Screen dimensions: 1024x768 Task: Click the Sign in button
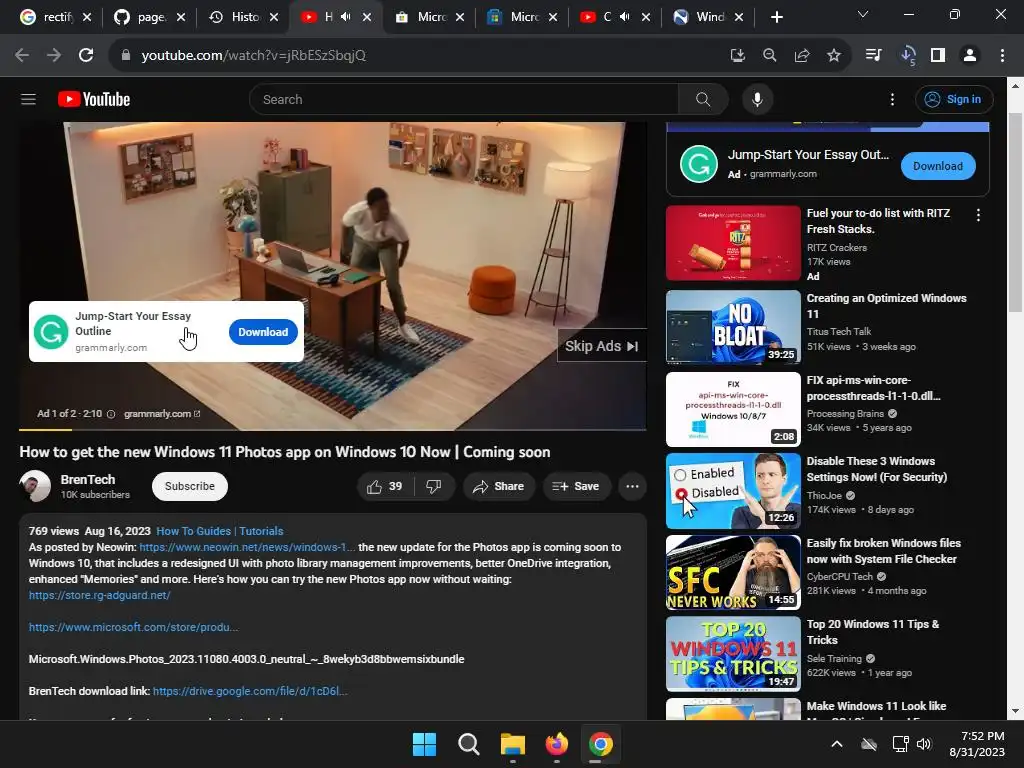(953, 99)
